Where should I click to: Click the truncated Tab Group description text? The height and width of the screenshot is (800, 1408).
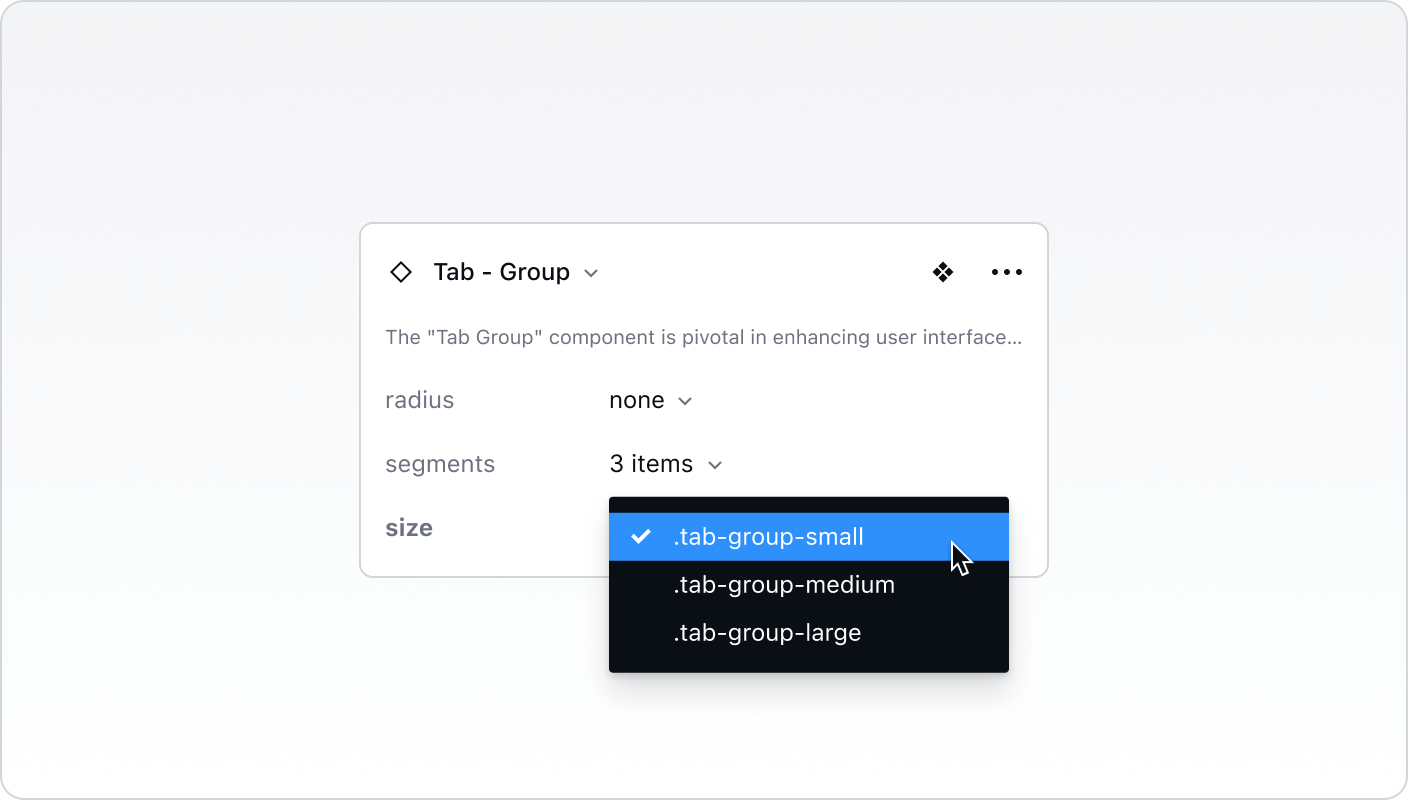[703, 337]
